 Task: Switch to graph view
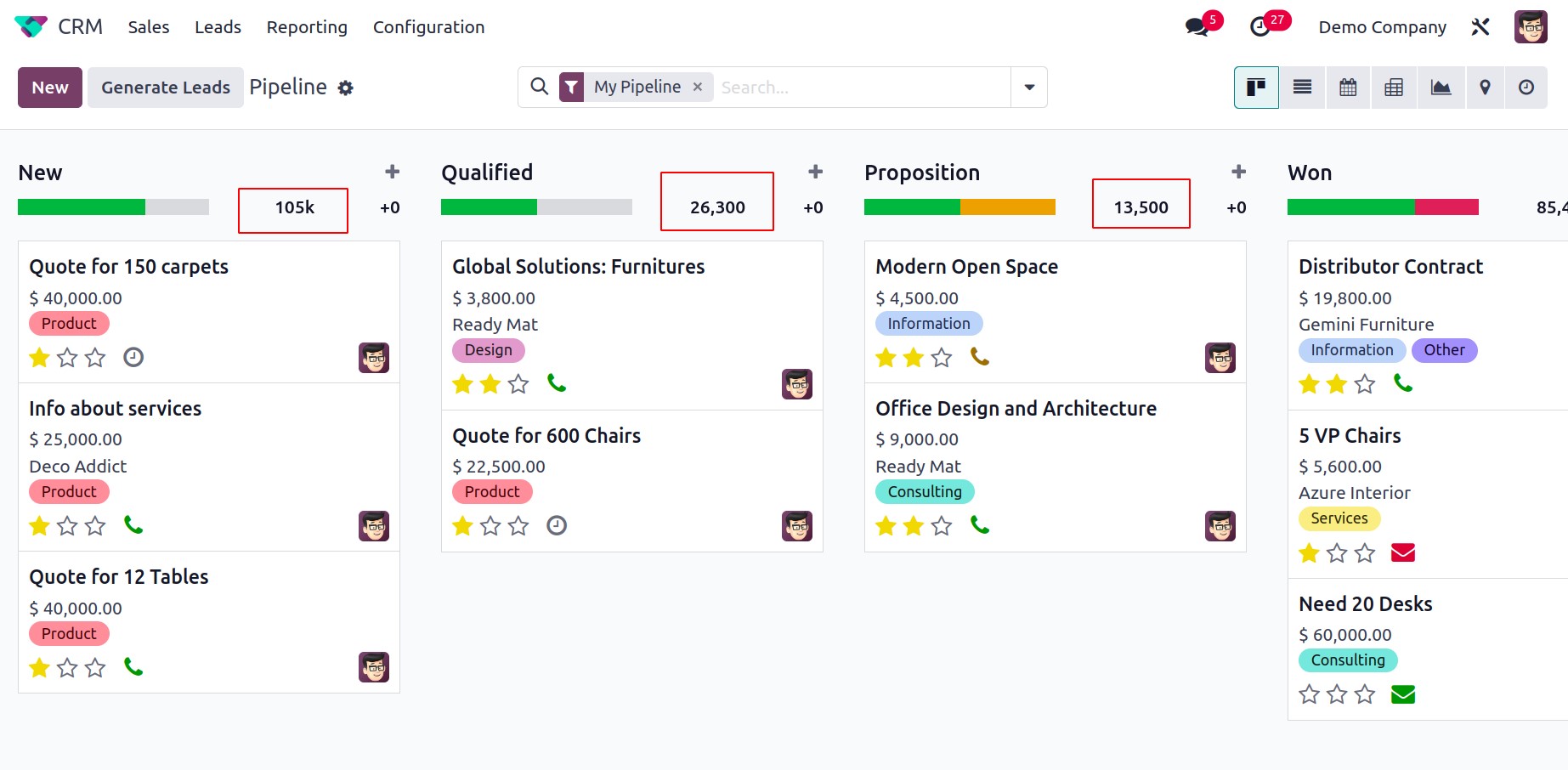1441,88
